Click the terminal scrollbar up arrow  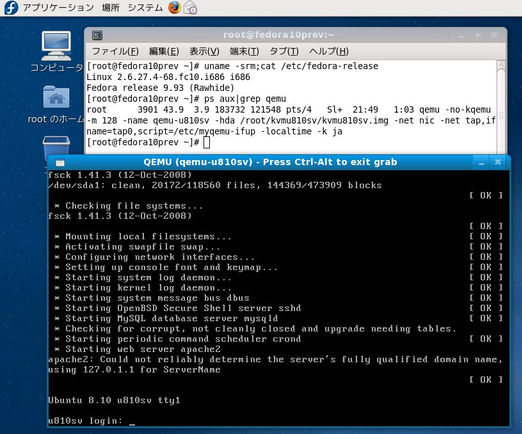click(x=501, y=65)
